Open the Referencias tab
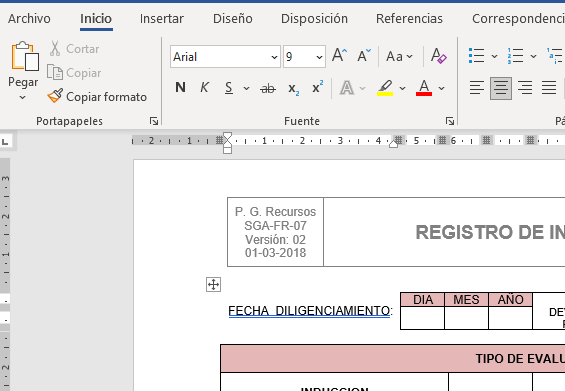 point(409,19)
